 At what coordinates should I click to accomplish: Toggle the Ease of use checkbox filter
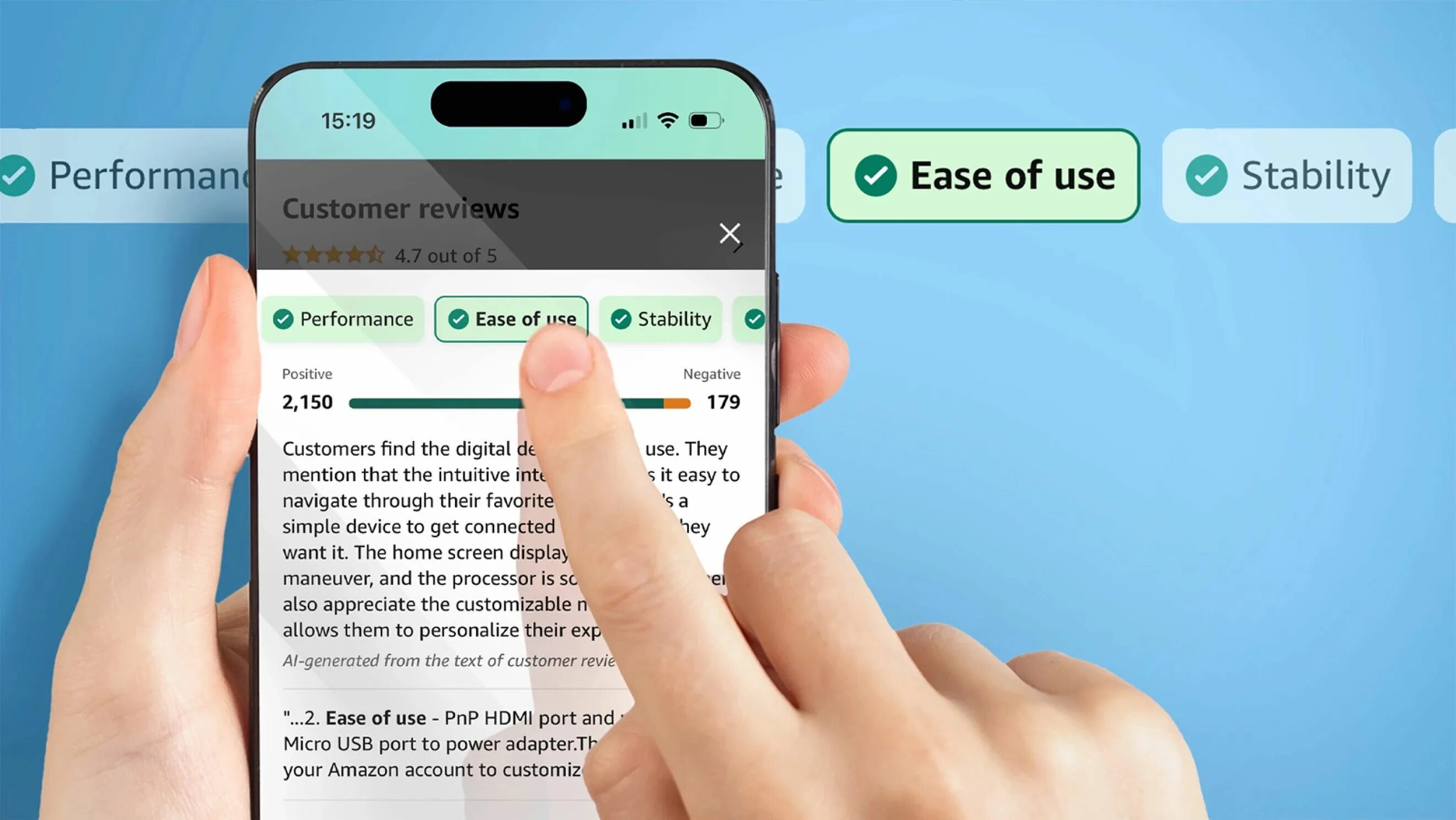[x=511, y=318]
